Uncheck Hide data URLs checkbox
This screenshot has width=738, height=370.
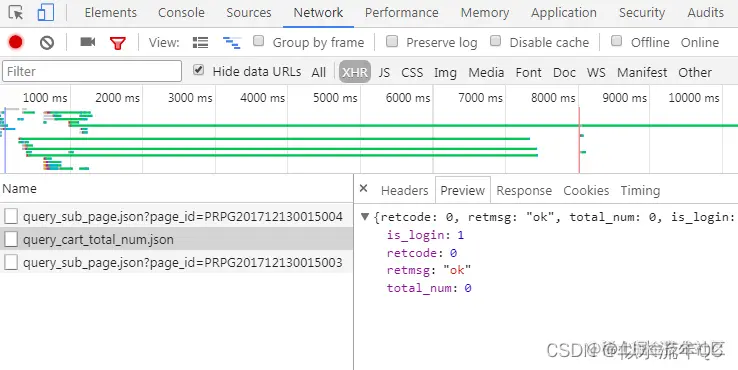(x=199, y=70)
